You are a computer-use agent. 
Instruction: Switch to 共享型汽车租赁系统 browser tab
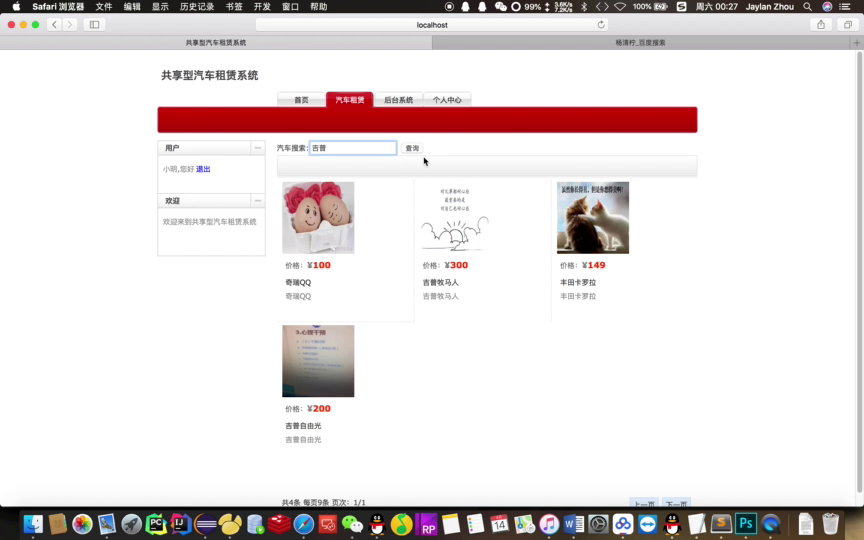point(216,42)
